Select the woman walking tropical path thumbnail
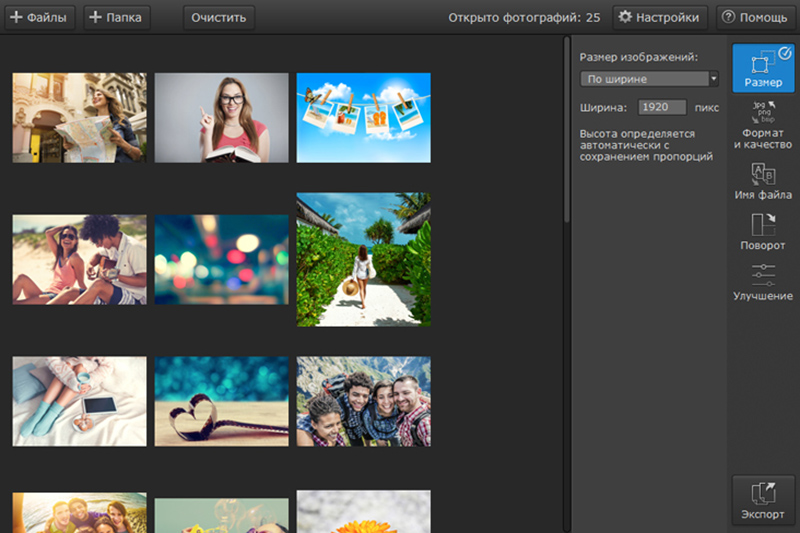 pyautogui.click(x=363, y=260)
